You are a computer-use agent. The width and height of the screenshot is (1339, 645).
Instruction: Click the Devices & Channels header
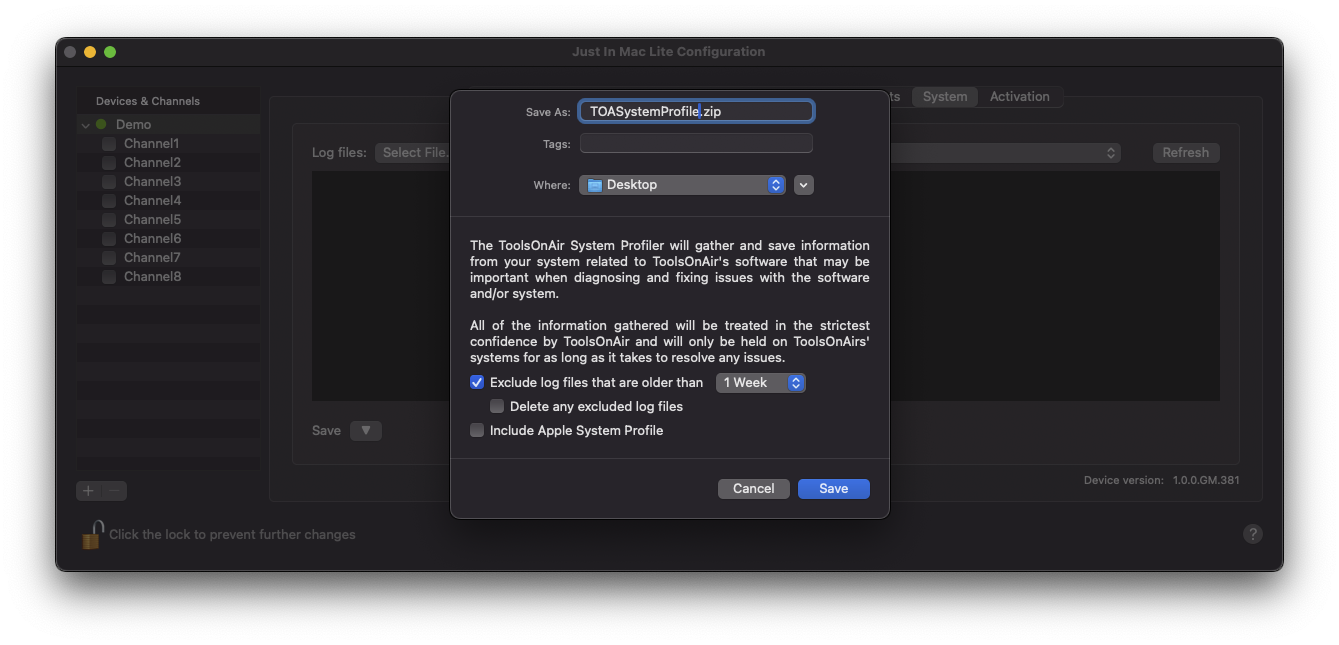(x=148, y=101)
